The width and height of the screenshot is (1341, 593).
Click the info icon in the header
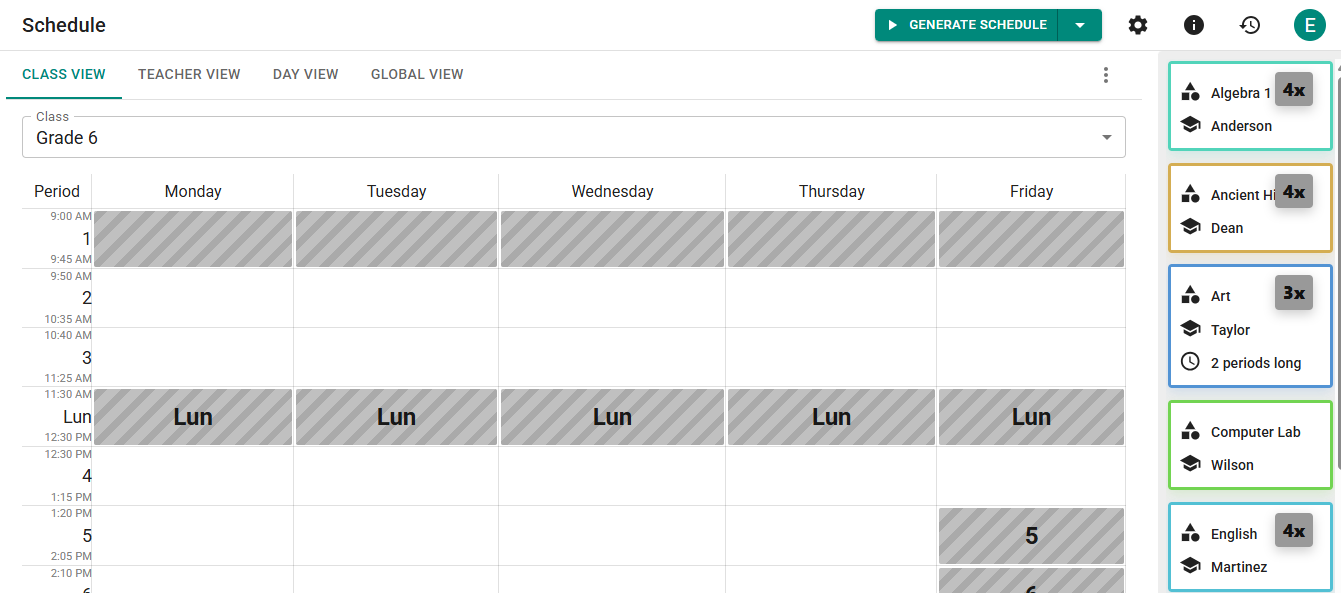point(1193,25)
